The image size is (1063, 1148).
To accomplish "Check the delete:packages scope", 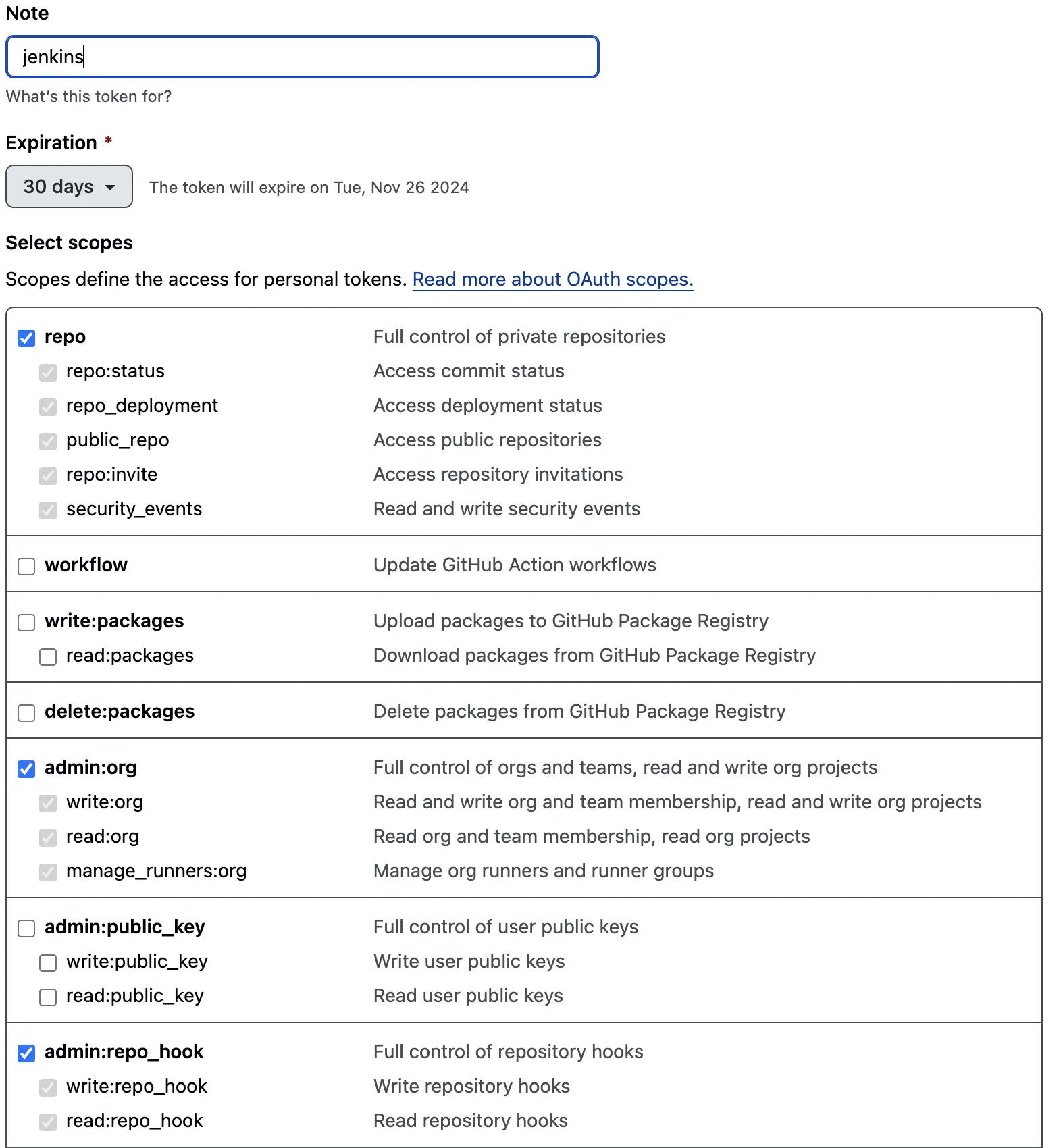I will click(26, 713).
